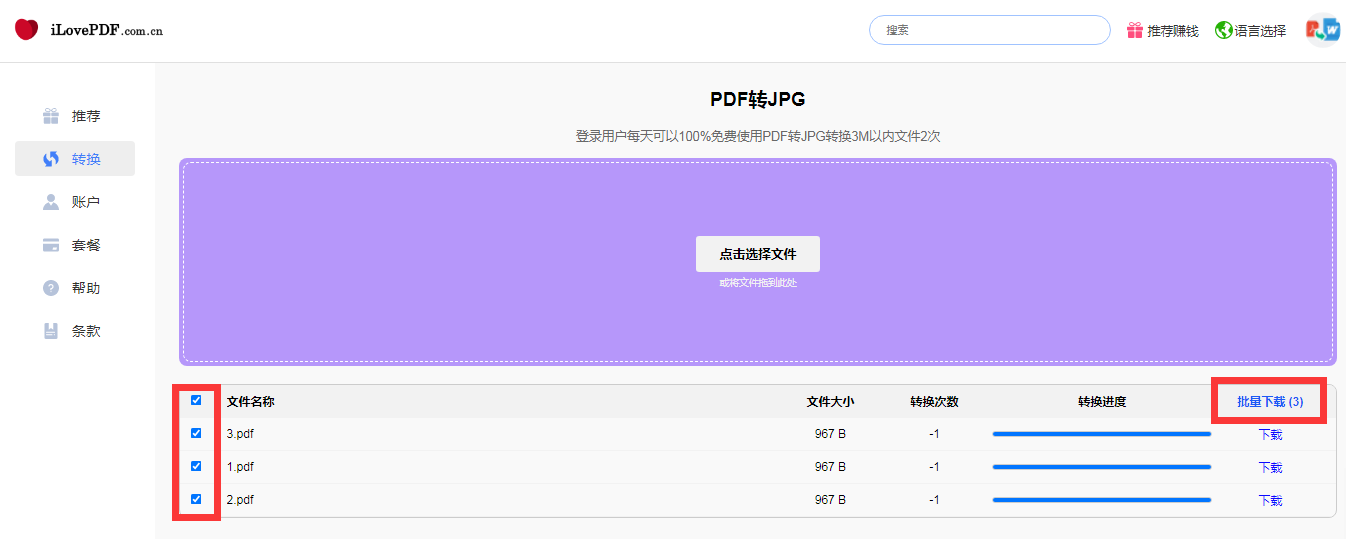
Task: Open the 语言选择 language selector
Action: click(1260, 31)
